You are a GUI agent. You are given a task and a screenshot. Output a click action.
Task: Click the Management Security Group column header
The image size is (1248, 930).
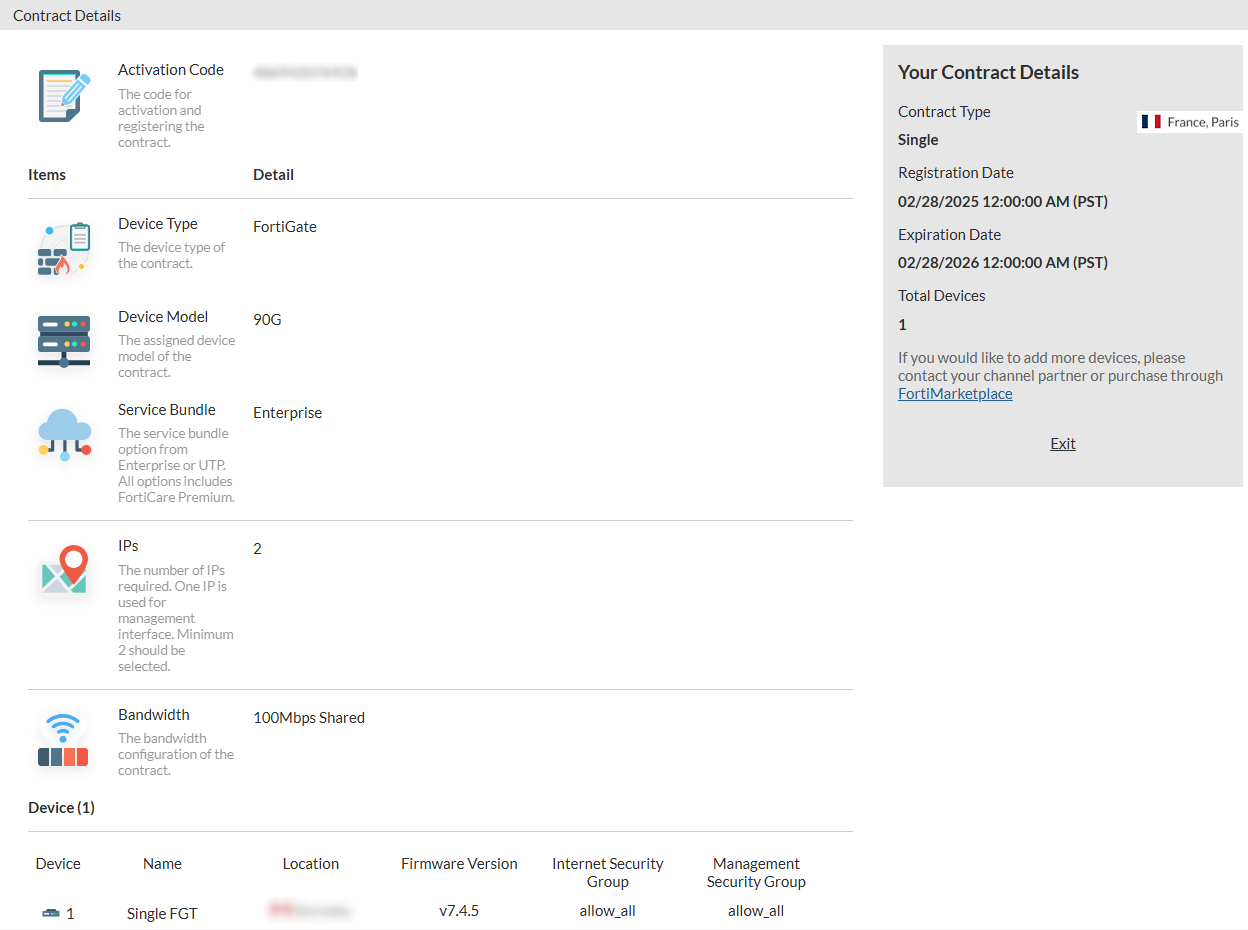[x=756, y=872]
